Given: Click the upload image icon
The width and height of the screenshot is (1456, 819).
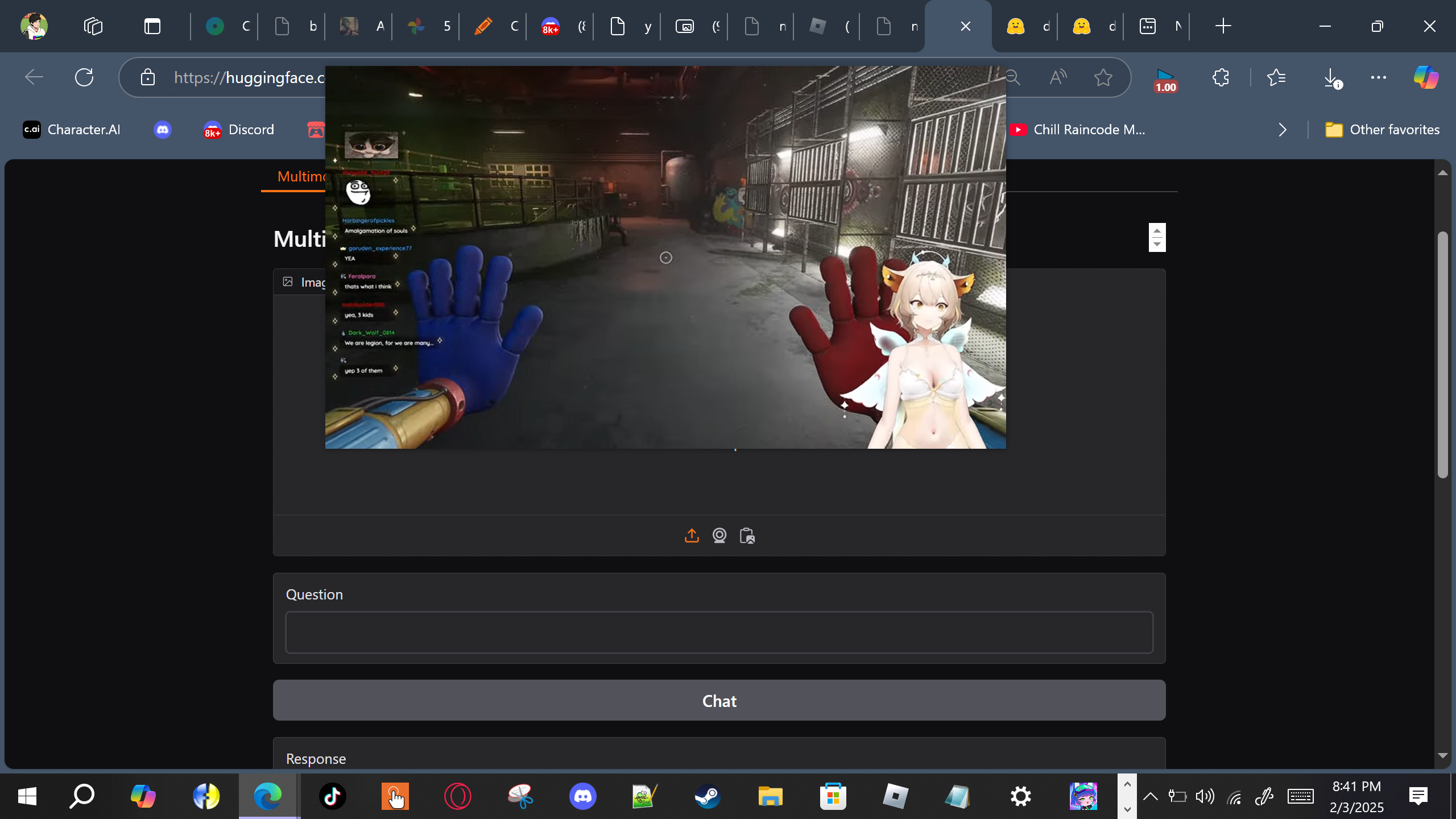Looking at the screenshot, I should coord(692,536).
